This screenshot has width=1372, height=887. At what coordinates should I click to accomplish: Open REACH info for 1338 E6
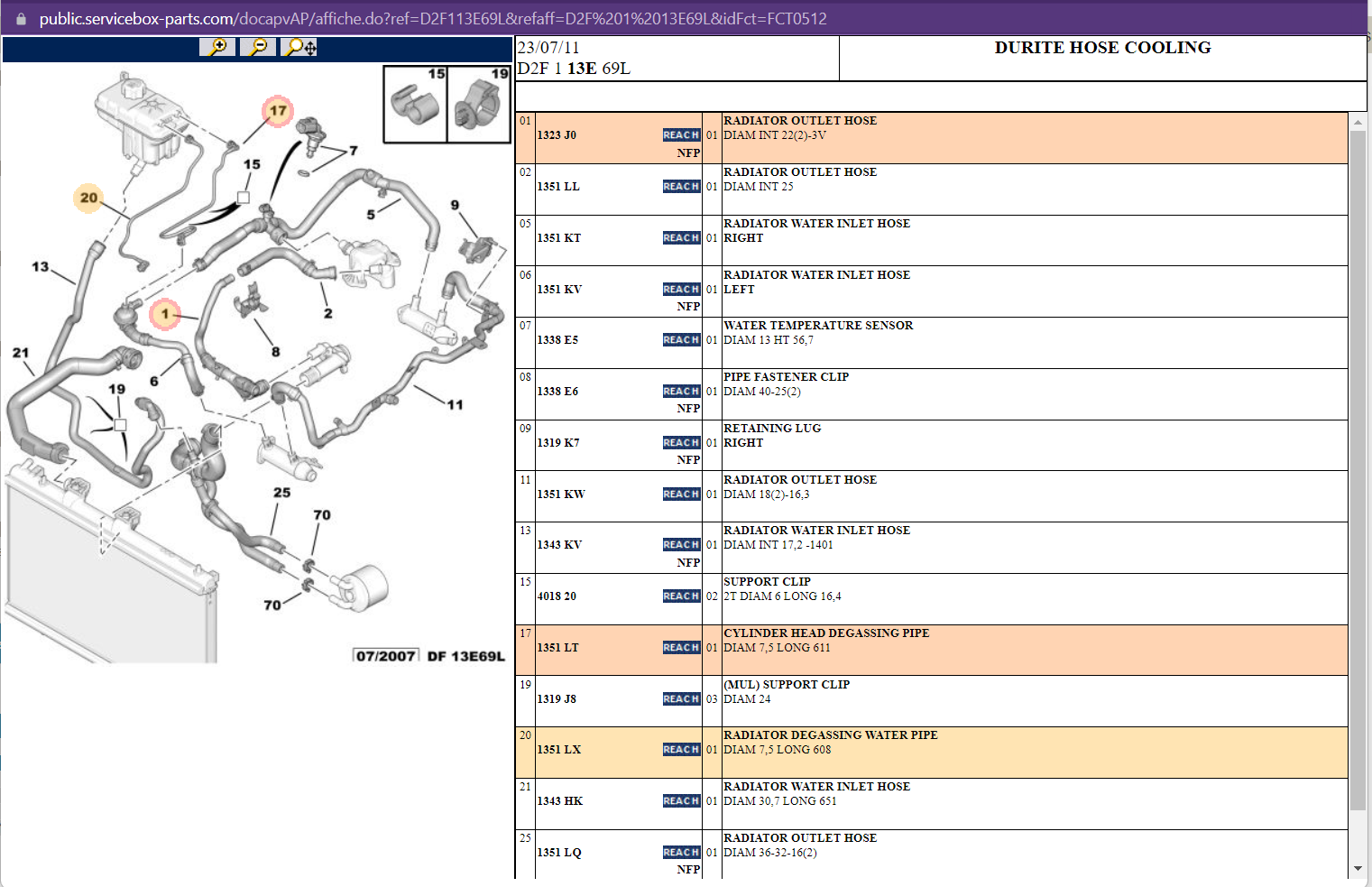tap(681, 392)
